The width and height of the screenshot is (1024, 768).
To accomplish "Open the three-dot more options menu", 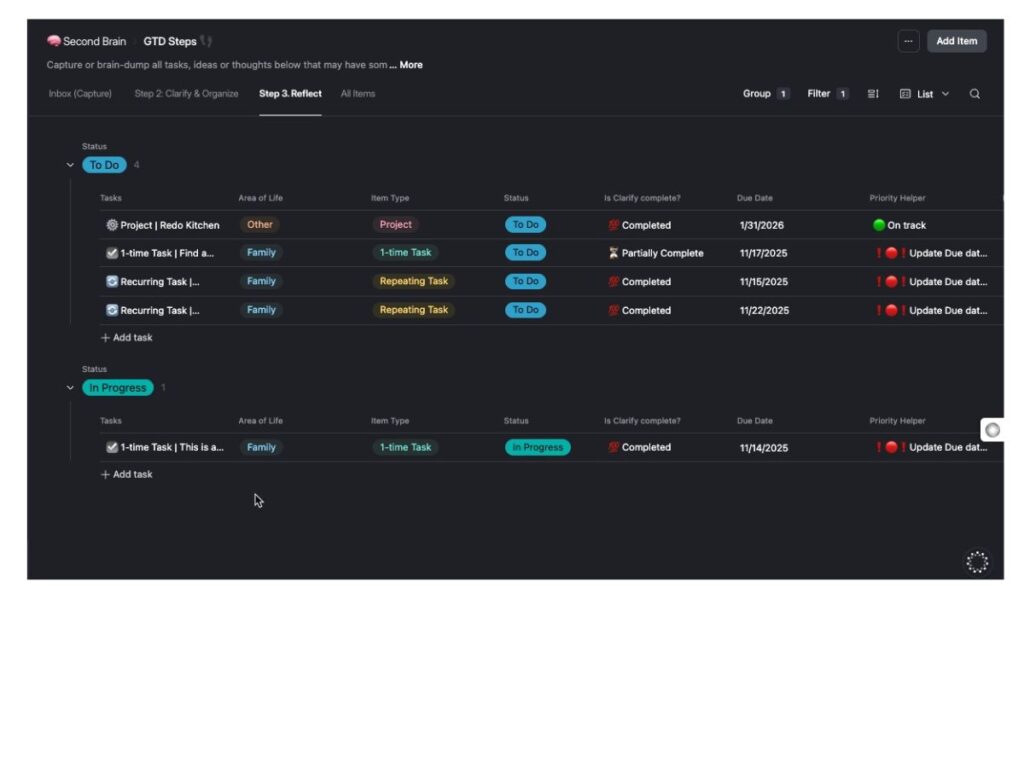I will (908, 41).
